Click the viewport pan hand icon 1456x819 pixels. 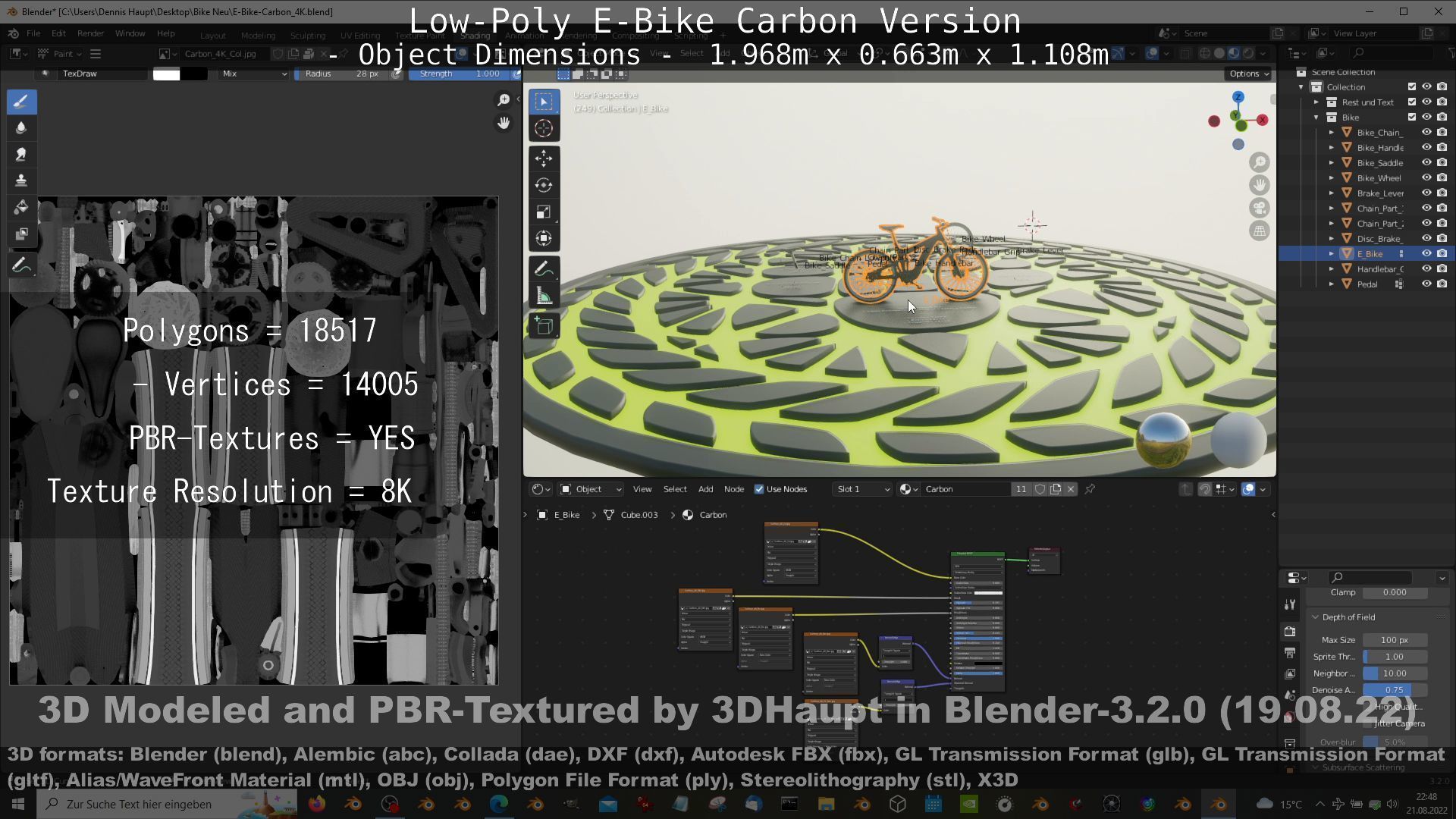(x=1260, y=185)
